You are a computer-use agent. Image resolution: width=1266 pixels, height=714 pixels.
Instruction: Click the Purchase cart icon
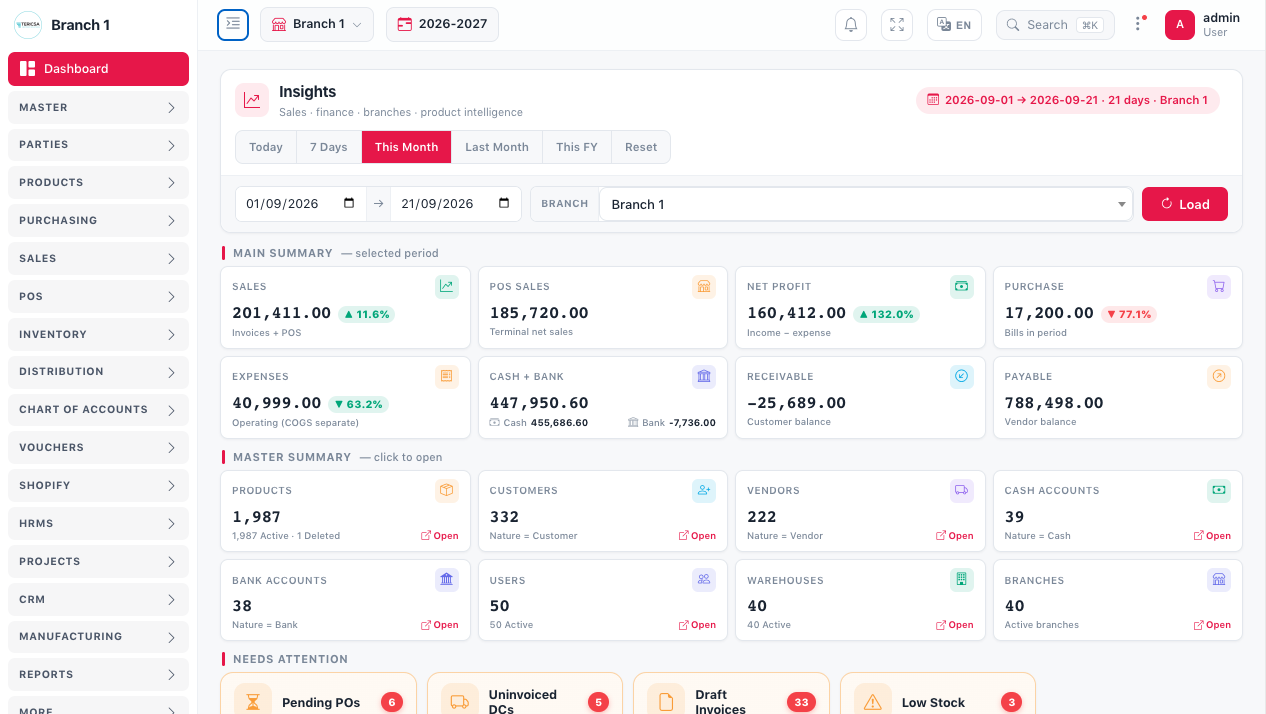pos(1219,287)
